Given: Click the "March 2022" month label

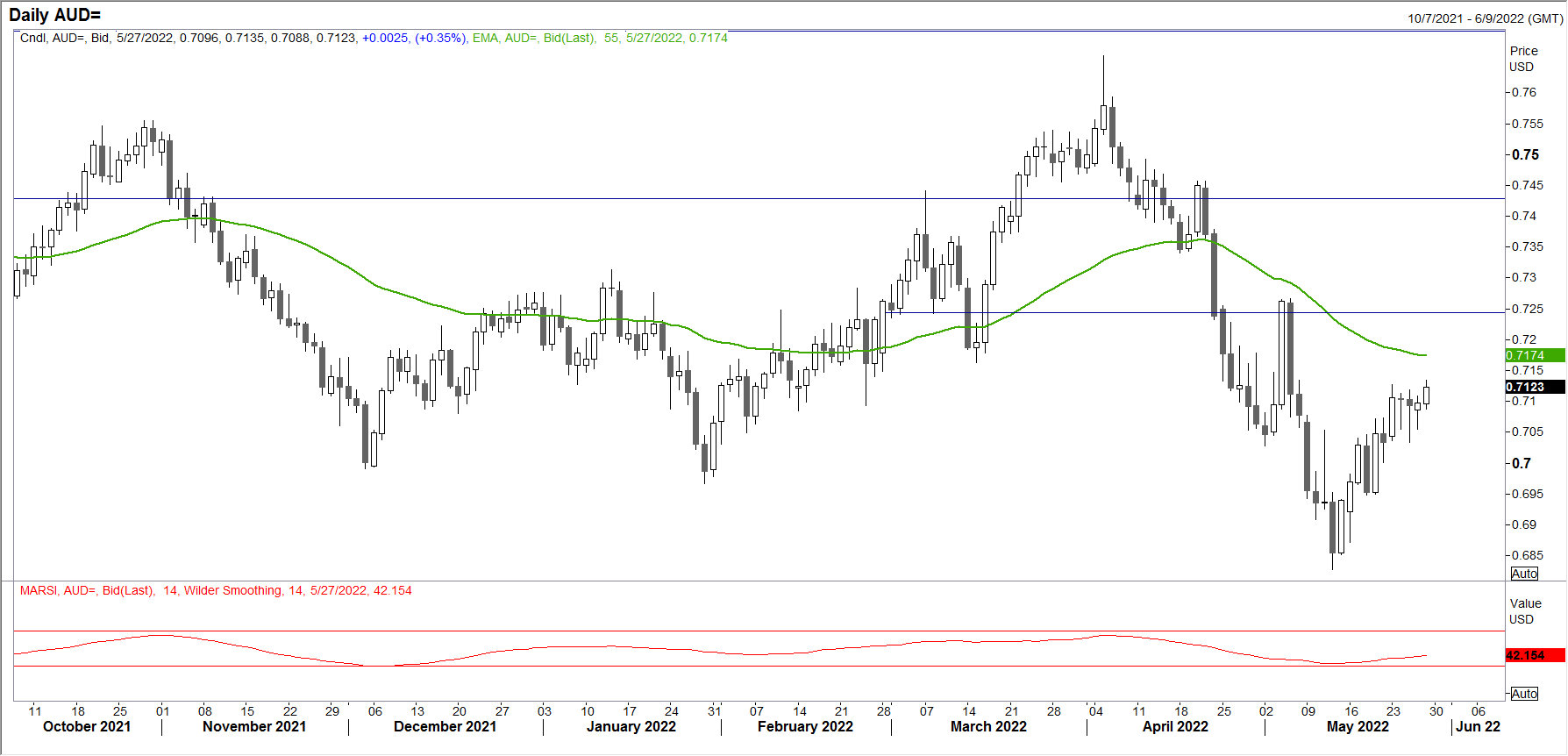Looking at the screenshot, I should 988,726.
